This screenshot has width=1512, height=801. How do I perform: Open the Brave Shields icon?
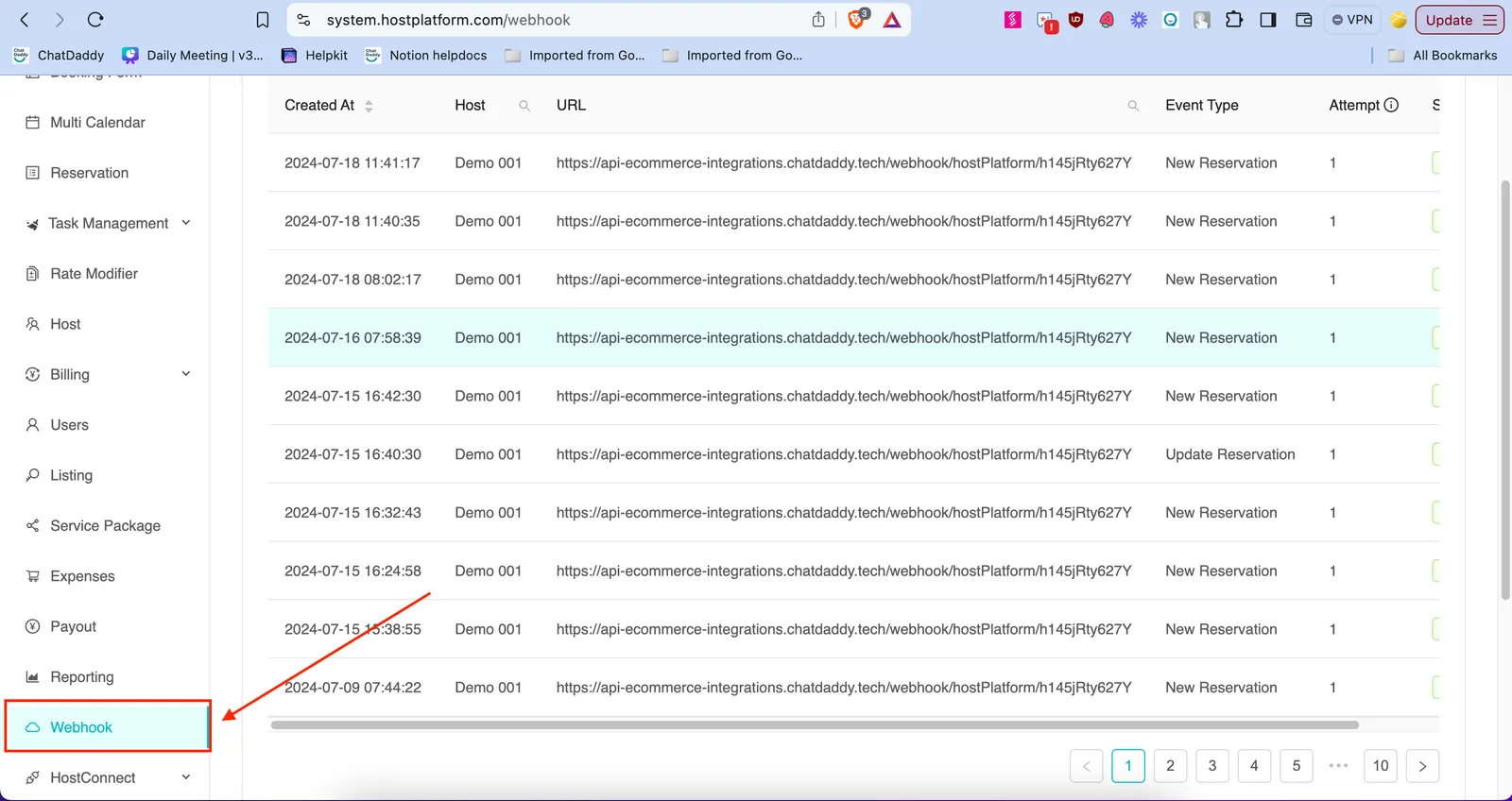point(857,20)
